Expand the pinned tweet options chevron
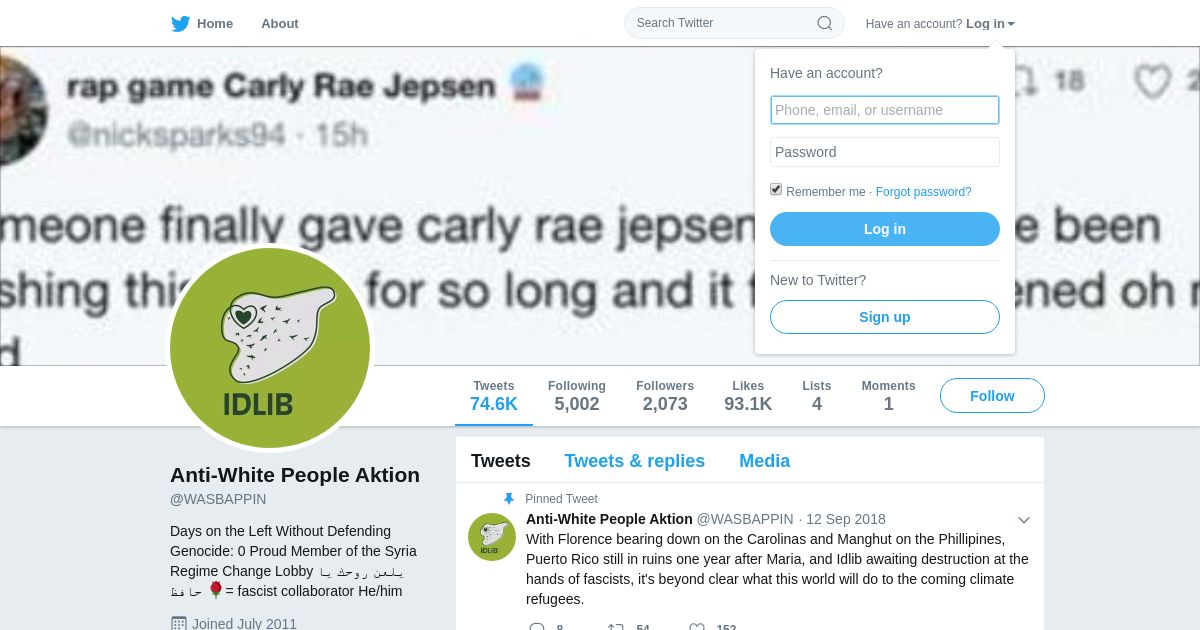The height and width of the screenshot is (630, 1200). (1024, 520)
